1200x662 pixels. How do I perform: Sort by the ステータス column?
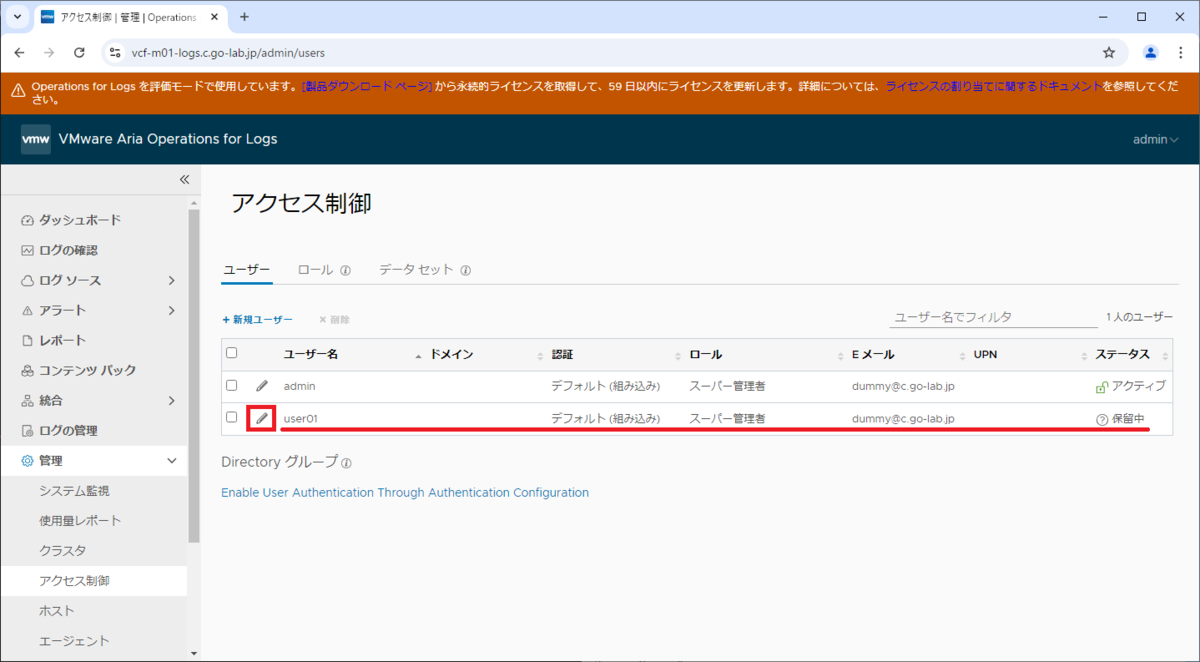[1123, 354]
